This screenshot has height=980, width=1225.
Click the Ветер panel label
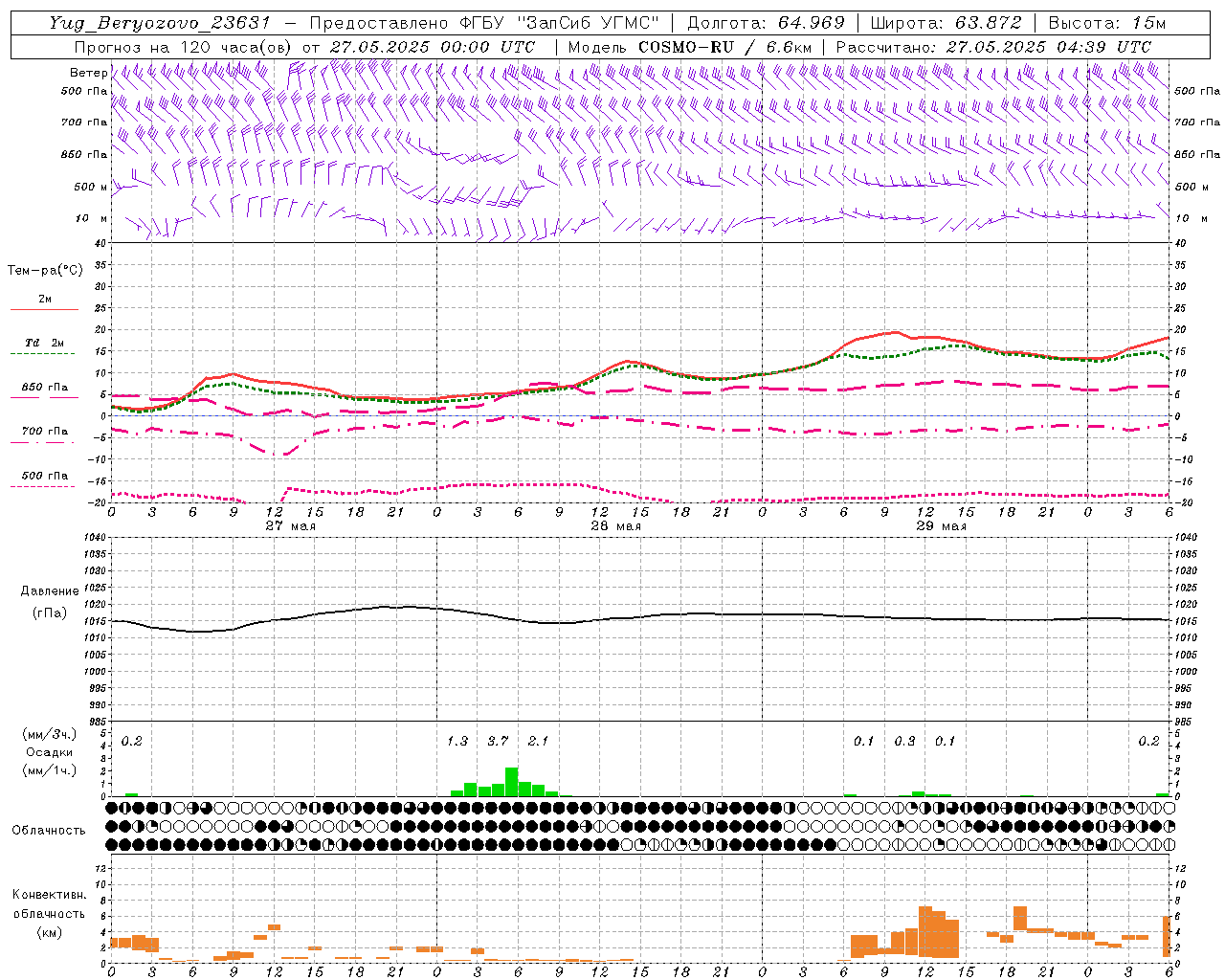[x=88, y=73]
